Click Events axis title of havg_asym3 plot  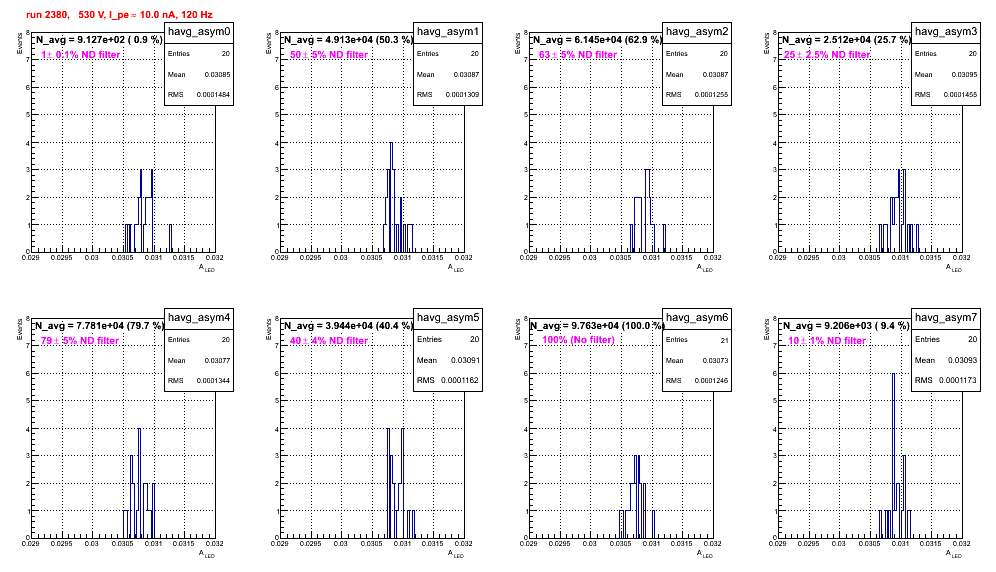pyautogui.click(x=767, y=44)
